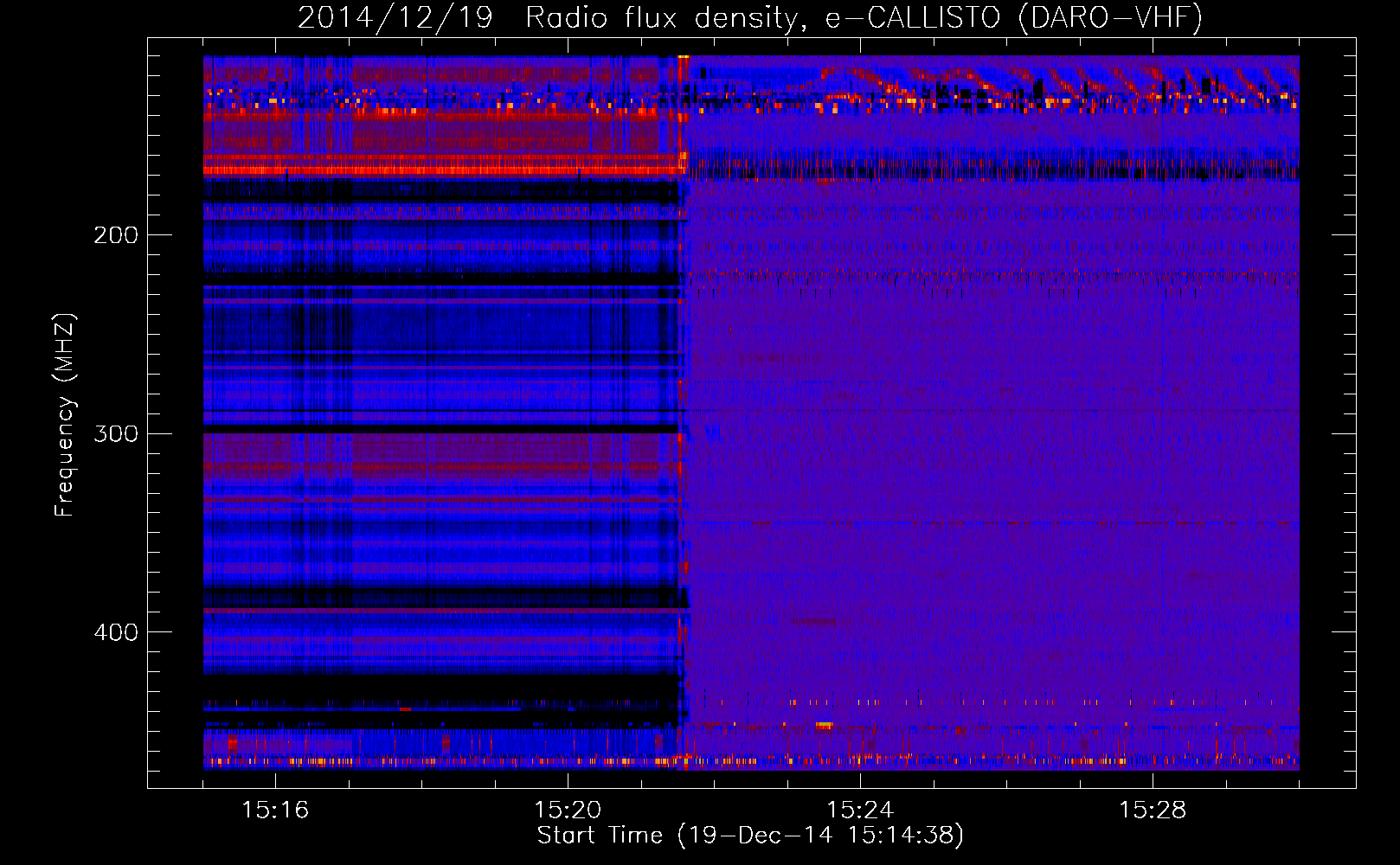Click the 15:16 time tick label
1400x865 pixels.
point(275,810)
